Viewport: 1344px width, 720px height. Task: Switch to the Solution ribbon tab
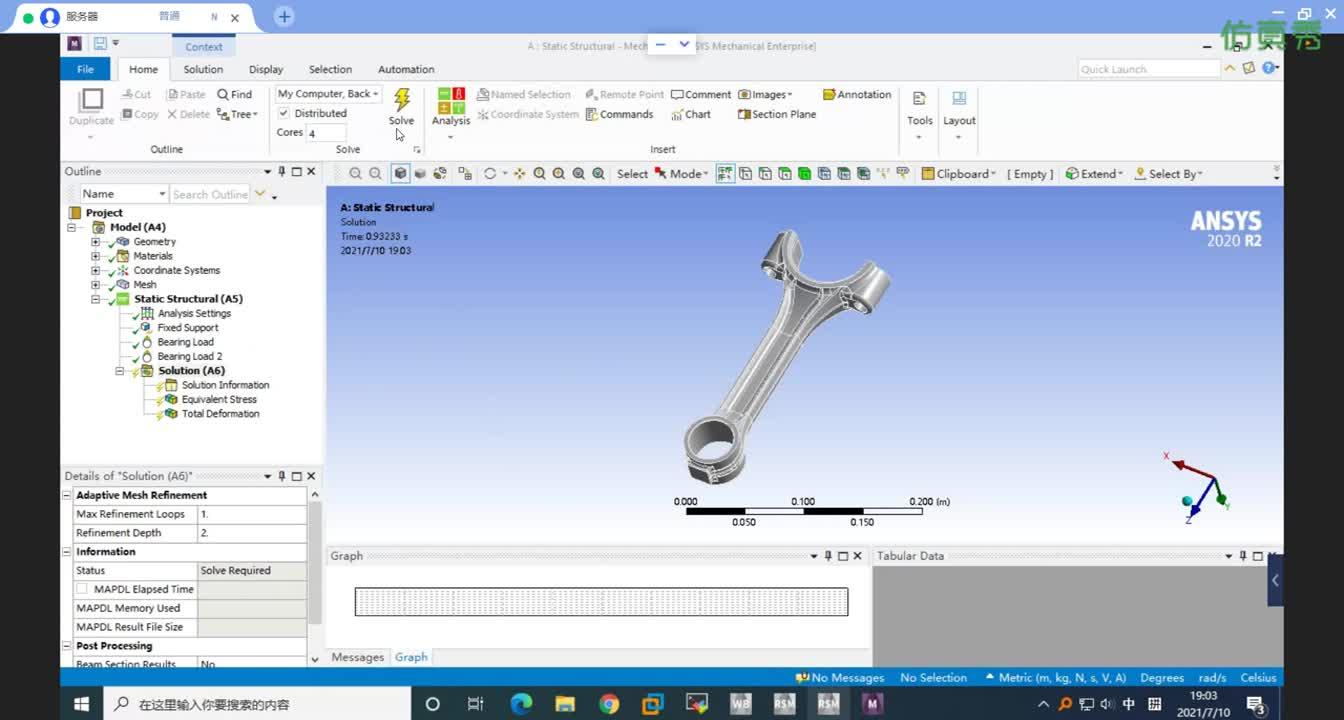pos(203,69)
